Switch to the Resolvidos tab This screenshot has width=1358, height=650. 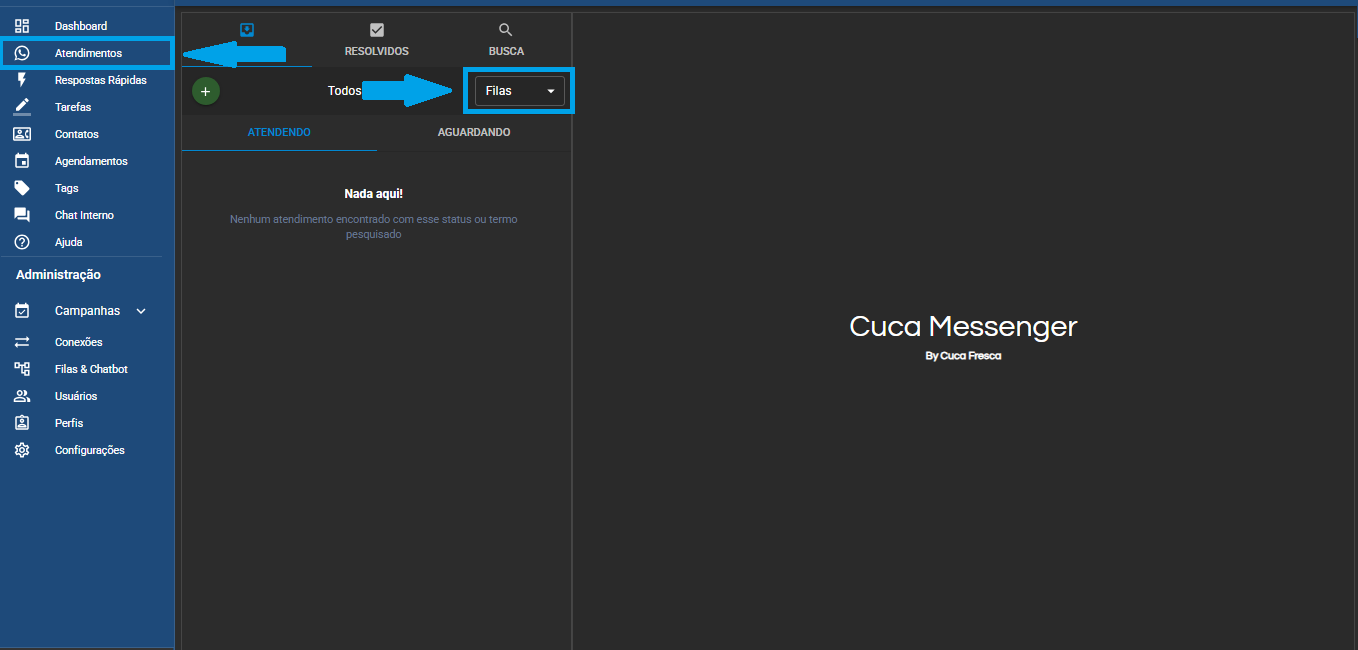377,39
